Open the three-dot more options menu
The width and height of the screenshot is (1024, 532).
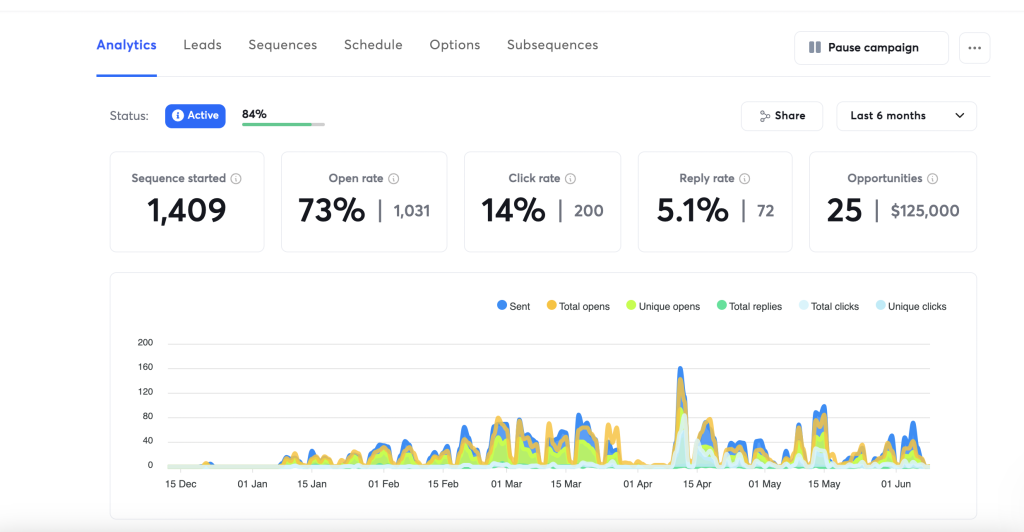click(x=974, y=48)
